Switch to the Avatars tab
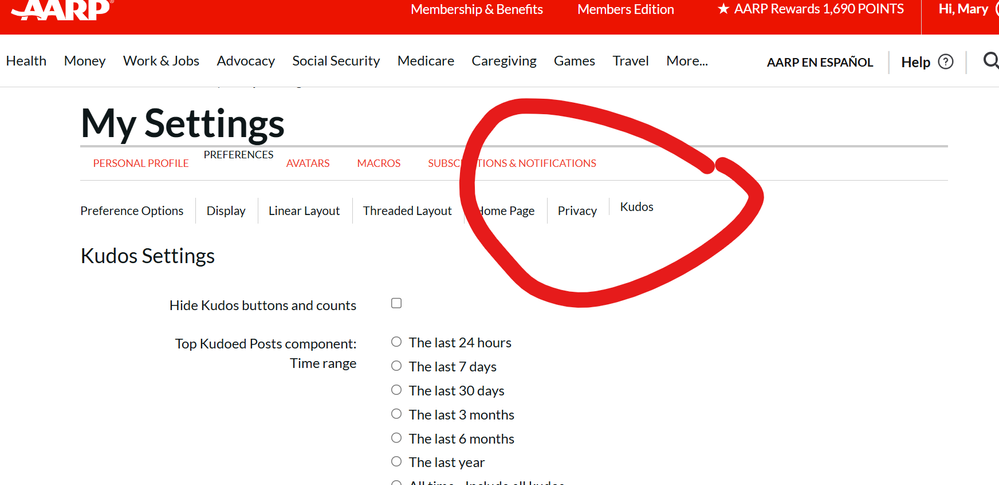 pyautogui.click(x=307, y=163)
